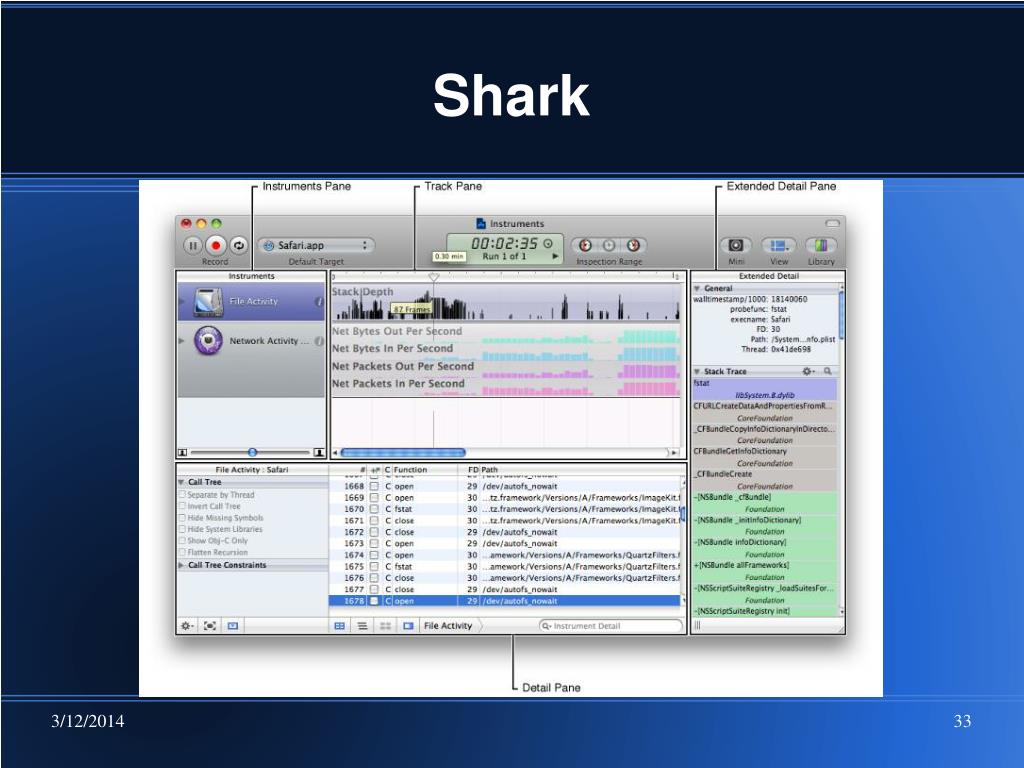Viewport: 1024px width, 768px height.
Task: Click the Mini toolbar button
Action: [736, 246]
